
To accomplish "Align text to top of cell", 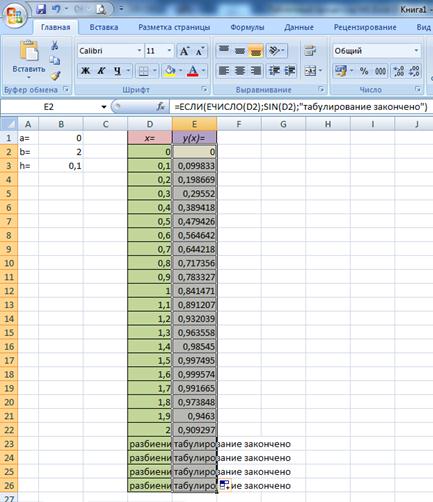I will 224,50.
